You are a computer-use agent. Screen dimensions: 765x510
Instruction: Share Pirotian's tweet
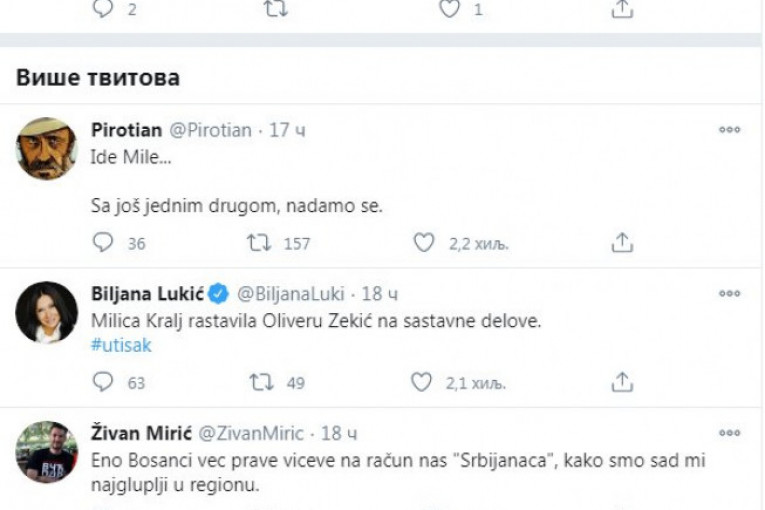(x=622, y=243)
